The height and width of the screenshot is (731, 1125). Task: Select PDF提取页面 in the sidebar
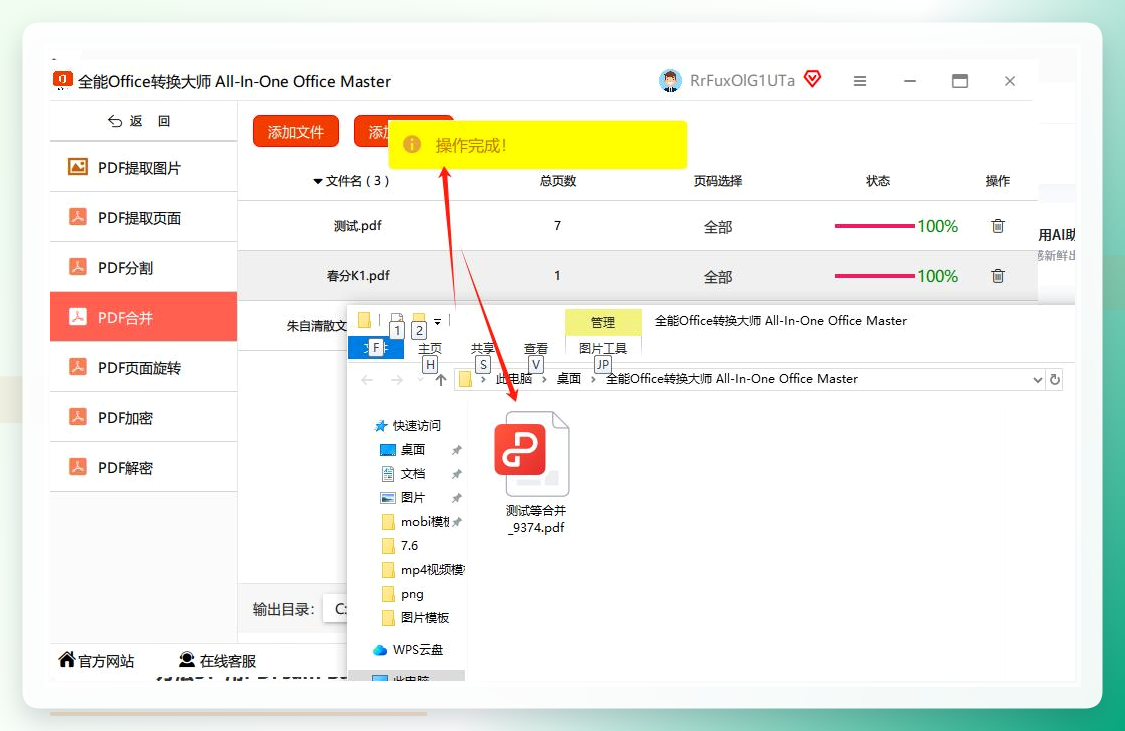(143, 217)
